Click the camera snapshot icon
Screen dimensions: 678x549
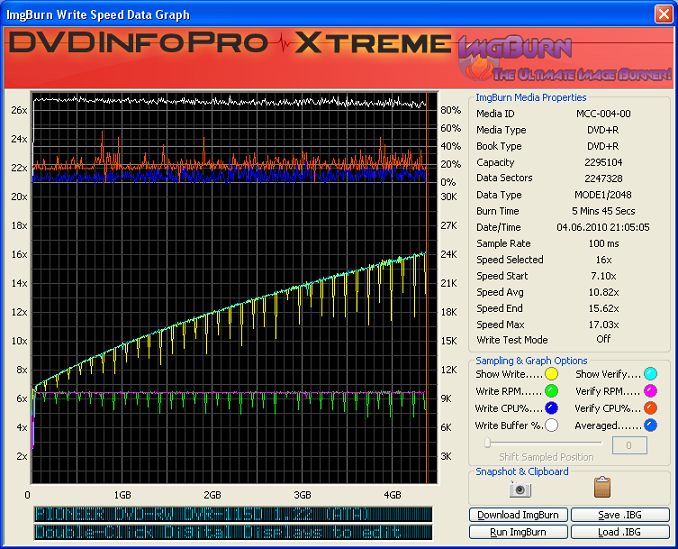pyautogui.click(x=520, y=489)
